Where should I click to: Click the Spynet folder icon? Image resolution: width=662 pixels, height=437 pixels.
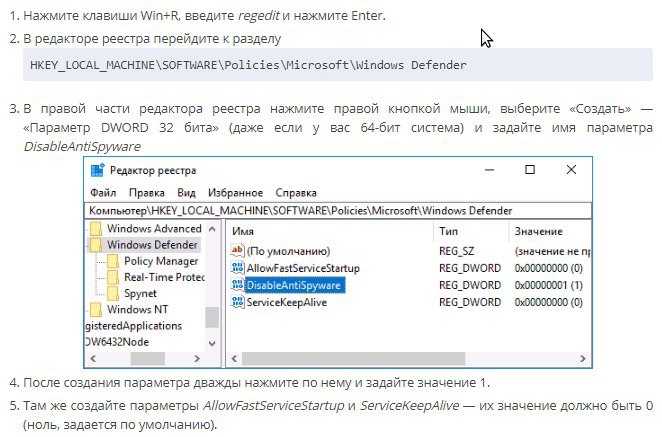pos(113,293)
